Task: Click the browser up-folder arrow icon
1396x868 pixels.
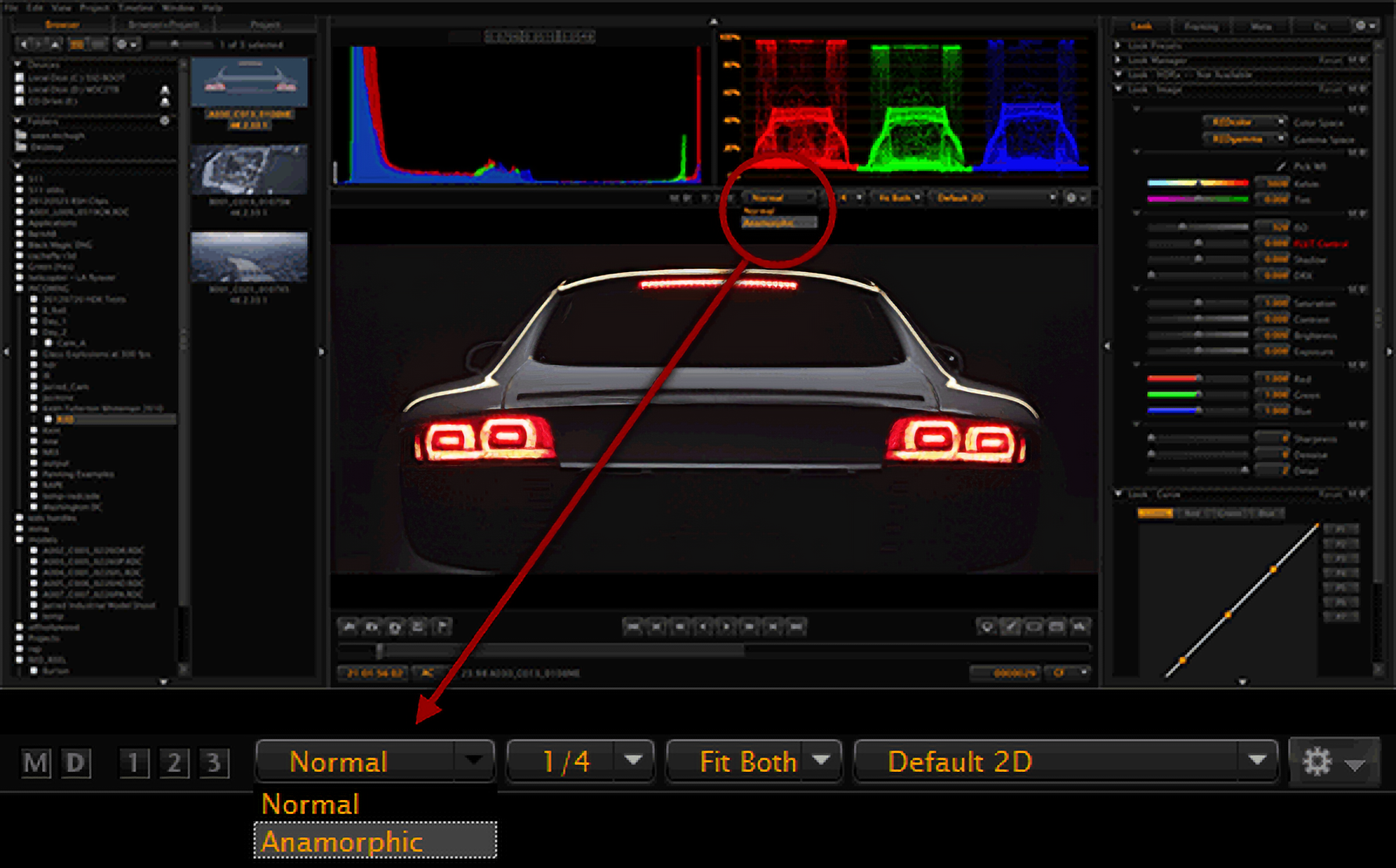Action: pos(55,45)
